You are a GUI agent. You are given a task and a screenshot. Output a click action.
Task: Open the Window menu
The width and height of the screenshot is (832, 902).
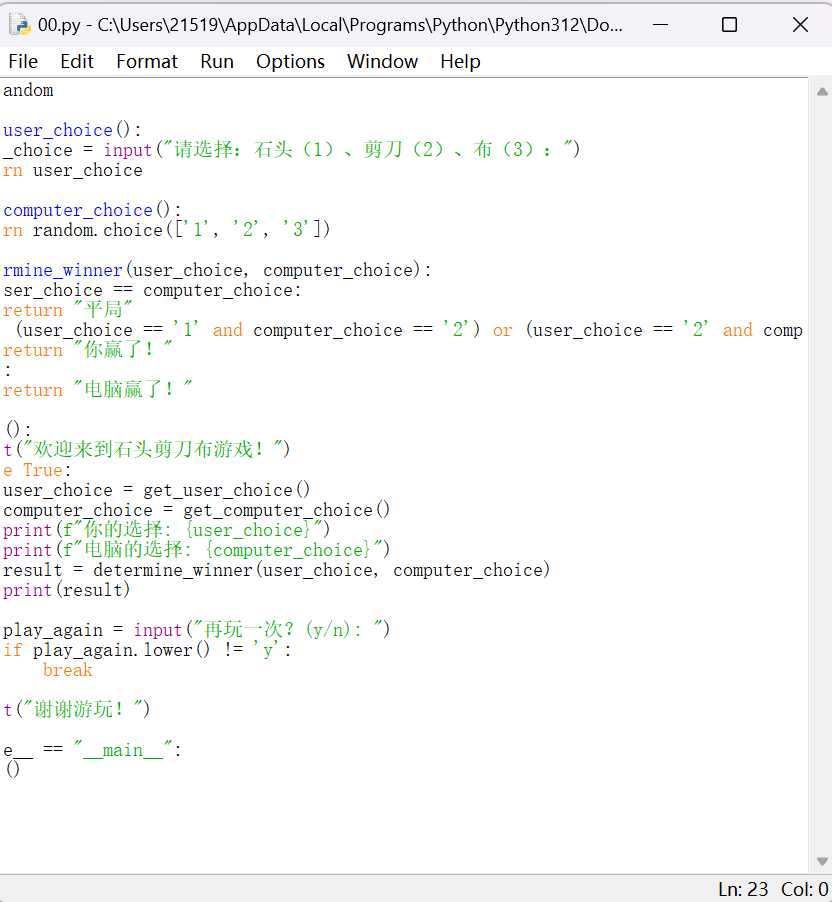pyautogui.click(x=382, y=61)
